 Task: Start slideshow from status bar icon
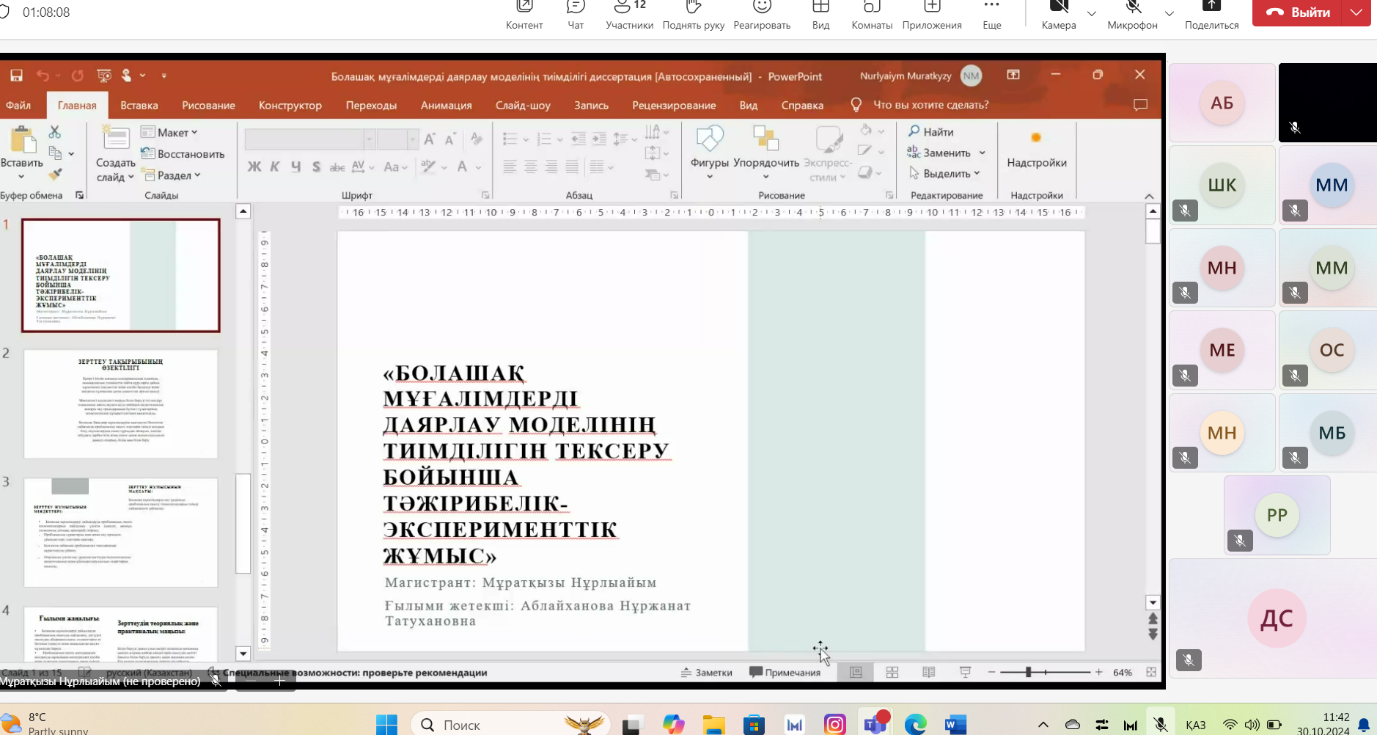pyautogui.click(x=965, y=673)
